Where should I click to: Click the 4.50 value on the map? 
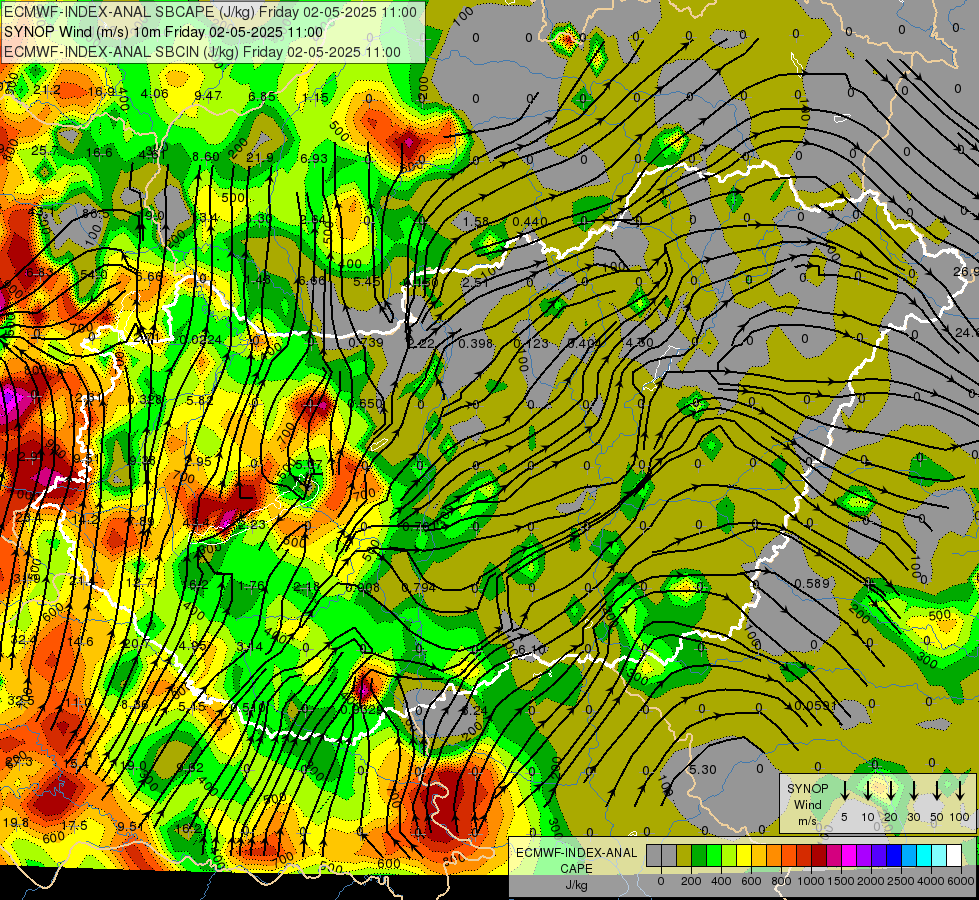coord(639,342)
